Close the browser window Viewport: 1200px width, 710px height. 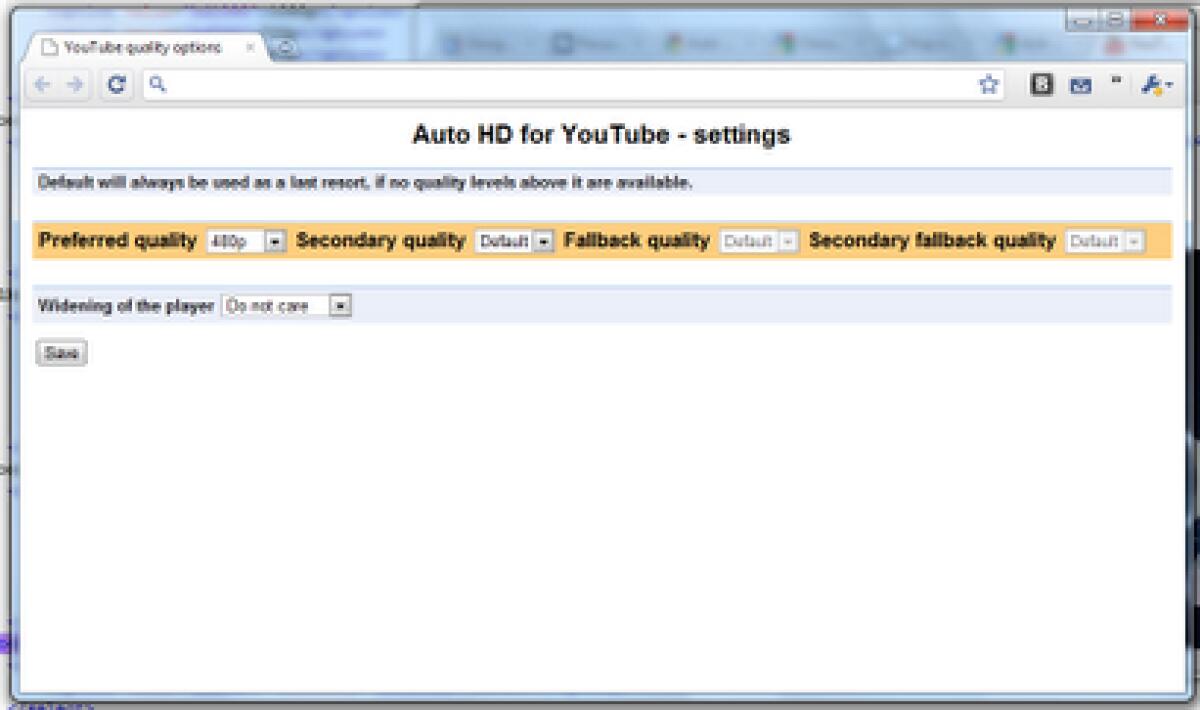[1159, 18]
